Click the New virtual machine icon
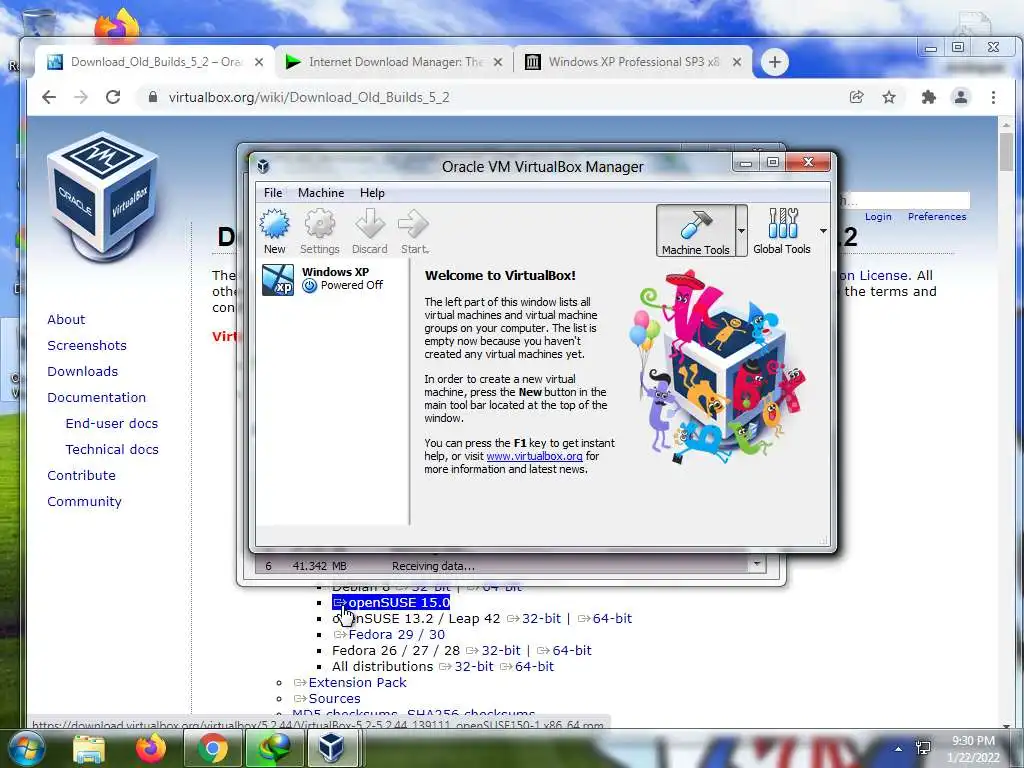1024x768 pixels. [274, 231]
